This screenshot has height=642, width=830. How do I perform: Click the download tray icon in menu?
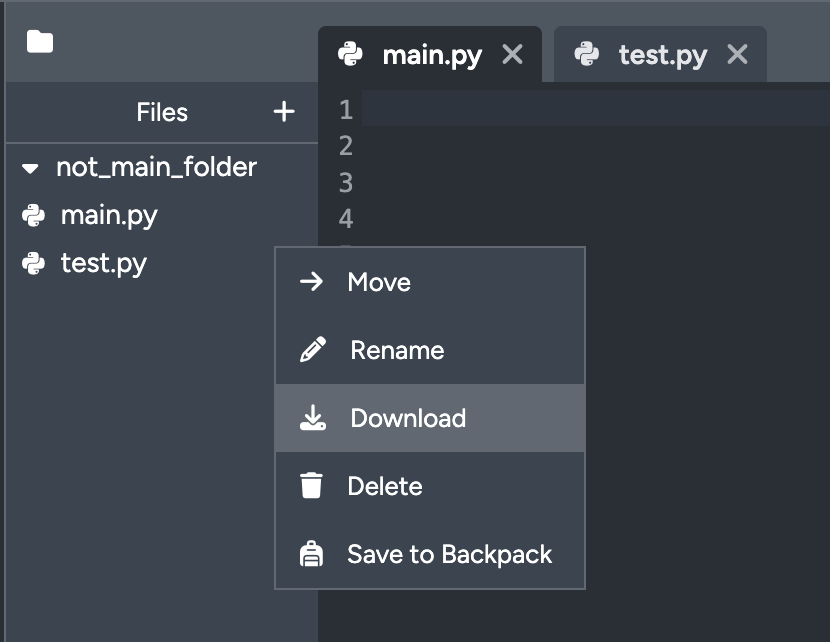click(x=313, y=418)
